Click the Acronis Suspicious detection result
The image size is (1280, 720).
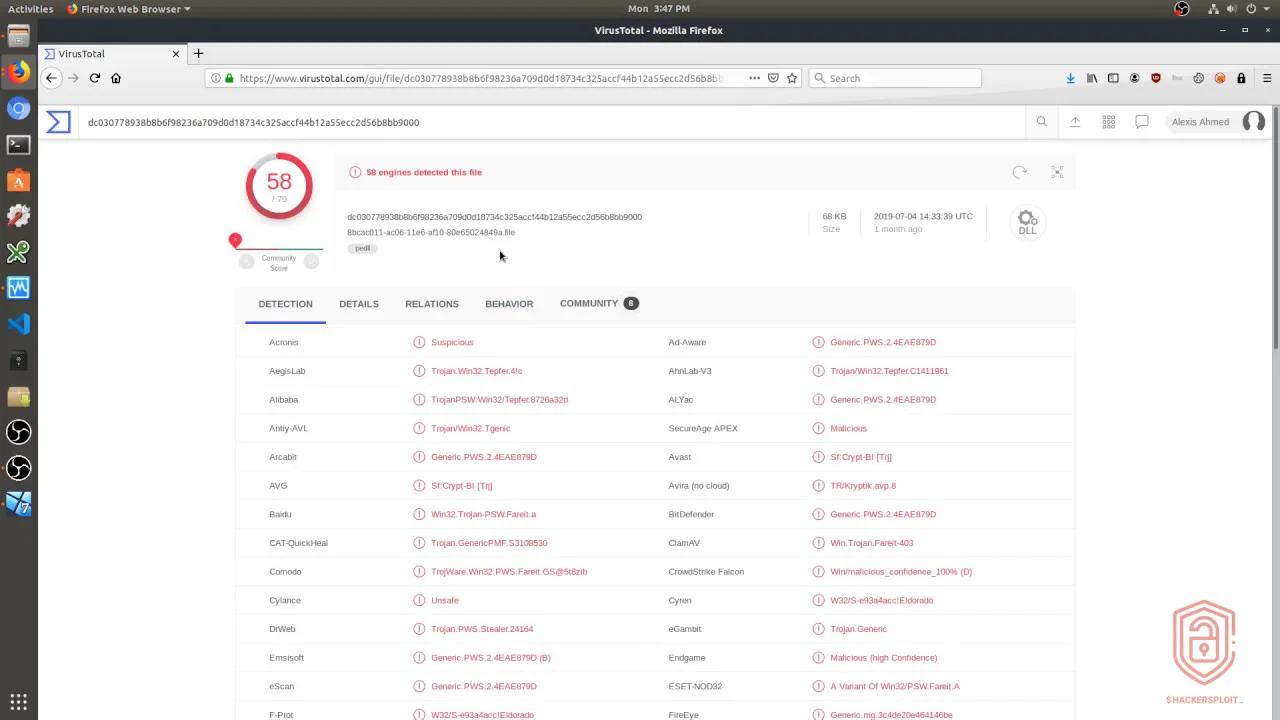tap(452, 342)
